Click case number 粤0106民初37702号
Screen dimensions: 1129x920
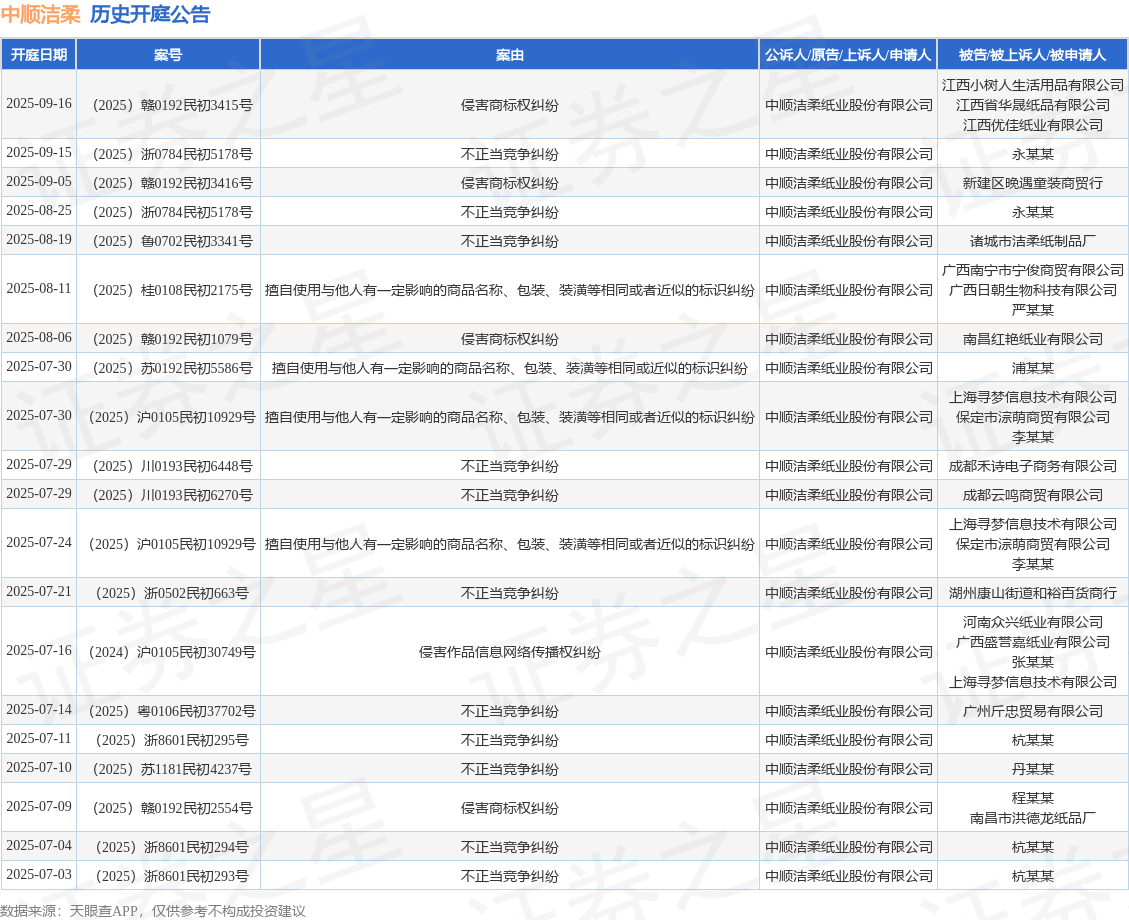172,711
